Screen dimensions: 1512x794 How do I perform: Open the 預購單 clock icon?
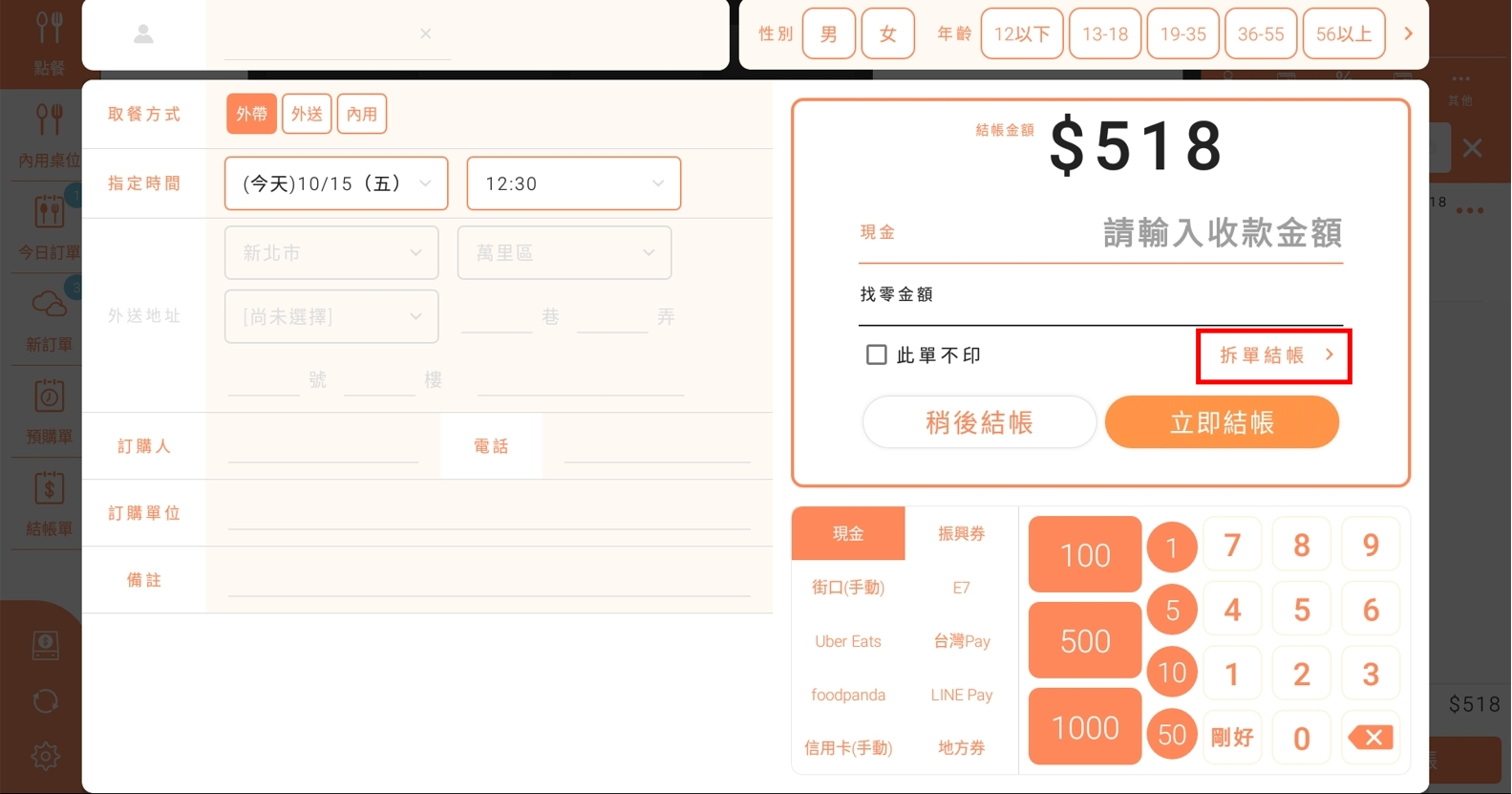tap(49, 397)
